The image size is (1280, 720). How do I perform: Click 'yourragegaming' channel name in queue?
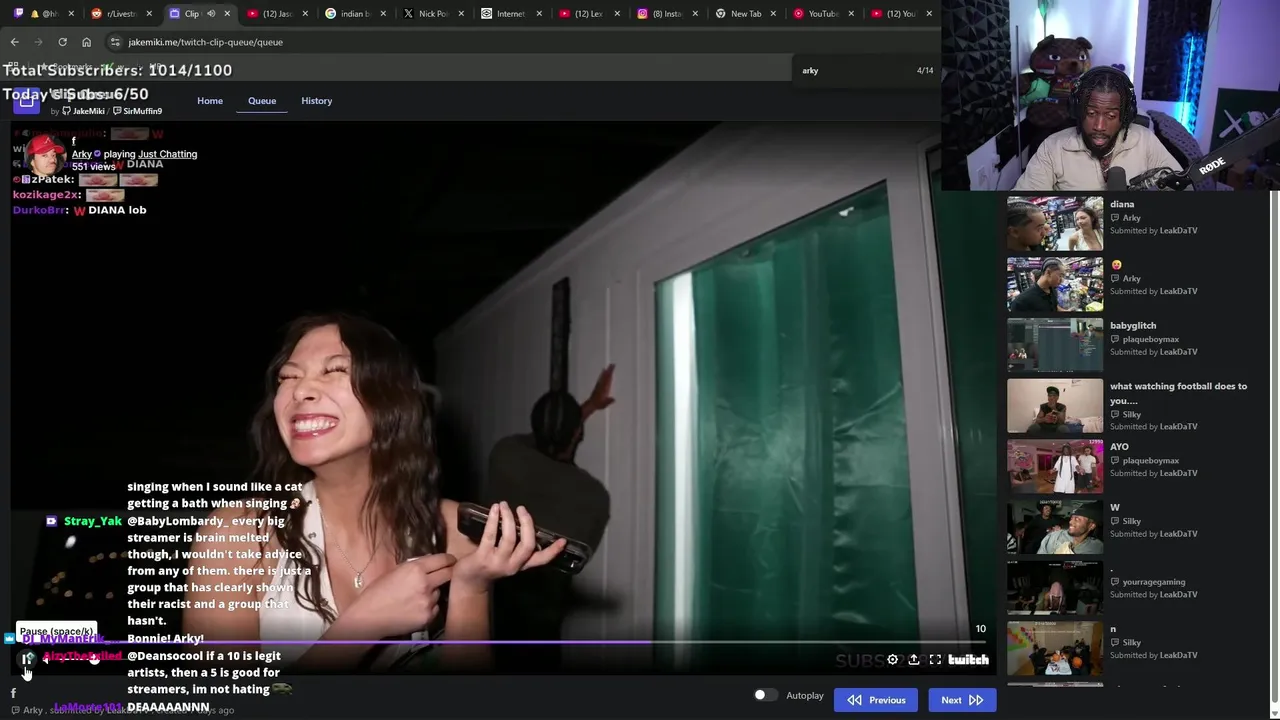(x=1154, y=582)
